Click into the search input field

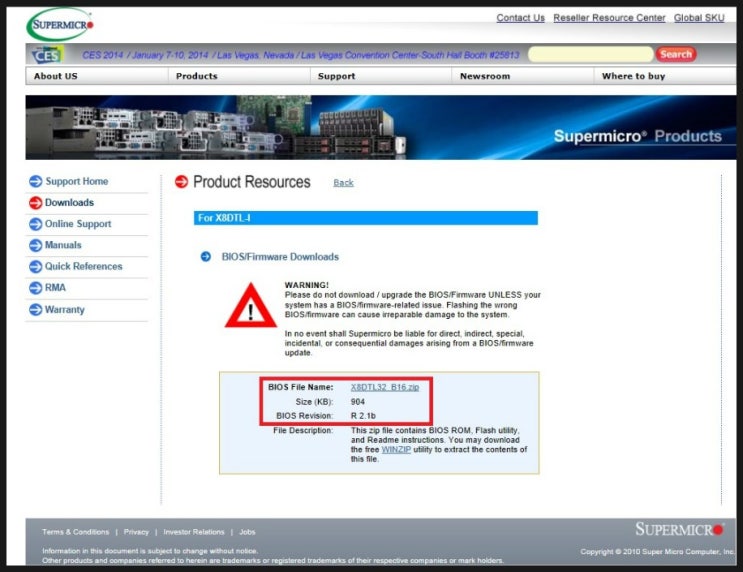point(590,54)
